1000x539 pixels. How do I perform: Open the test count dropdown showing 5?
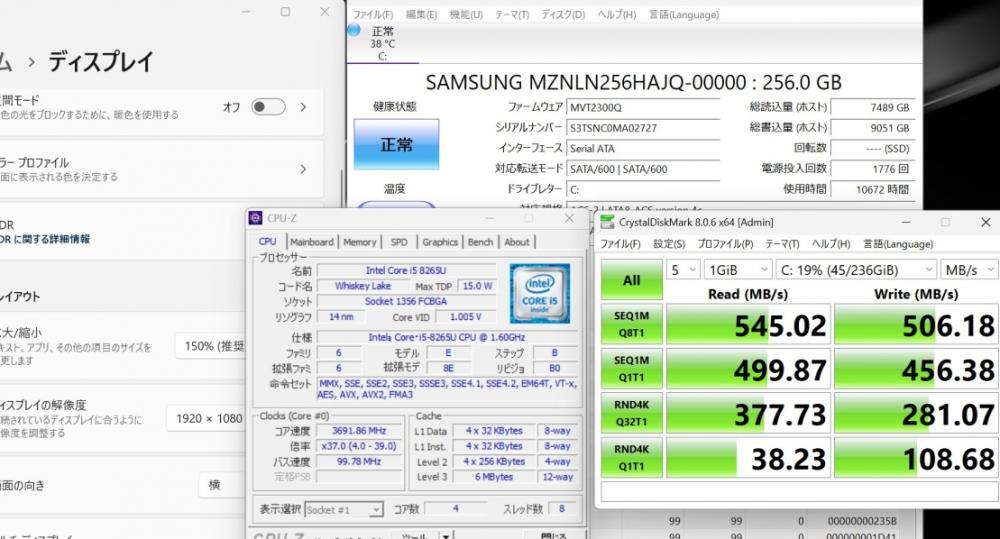(x=684, y=270)
